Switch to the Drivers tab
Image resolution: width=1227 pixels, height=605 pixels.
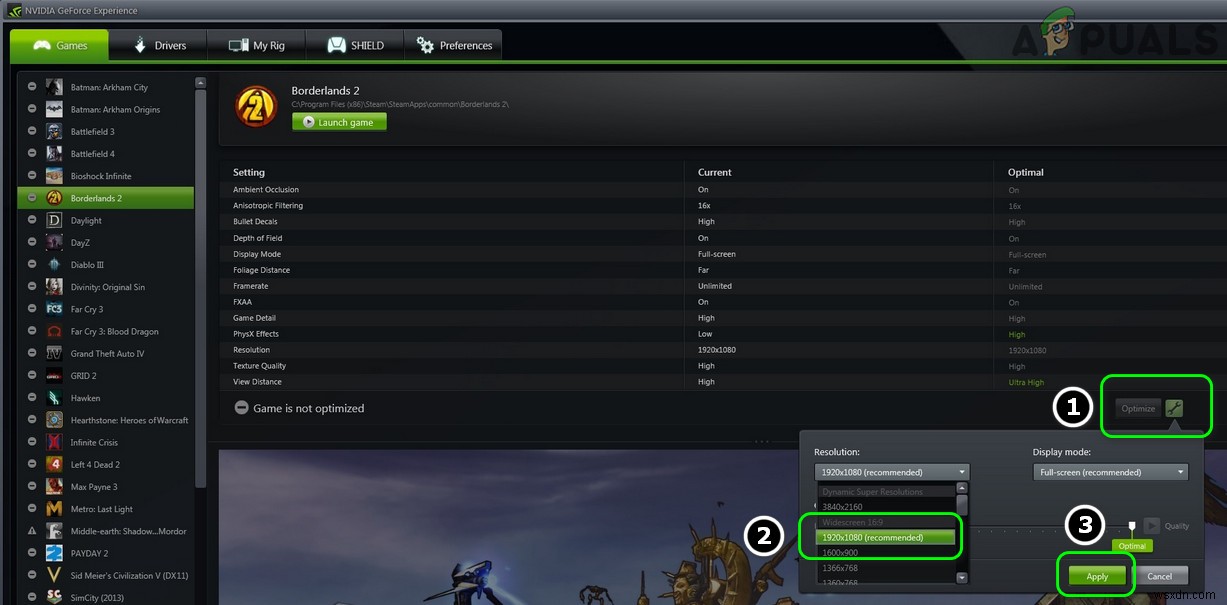(158, 45)
